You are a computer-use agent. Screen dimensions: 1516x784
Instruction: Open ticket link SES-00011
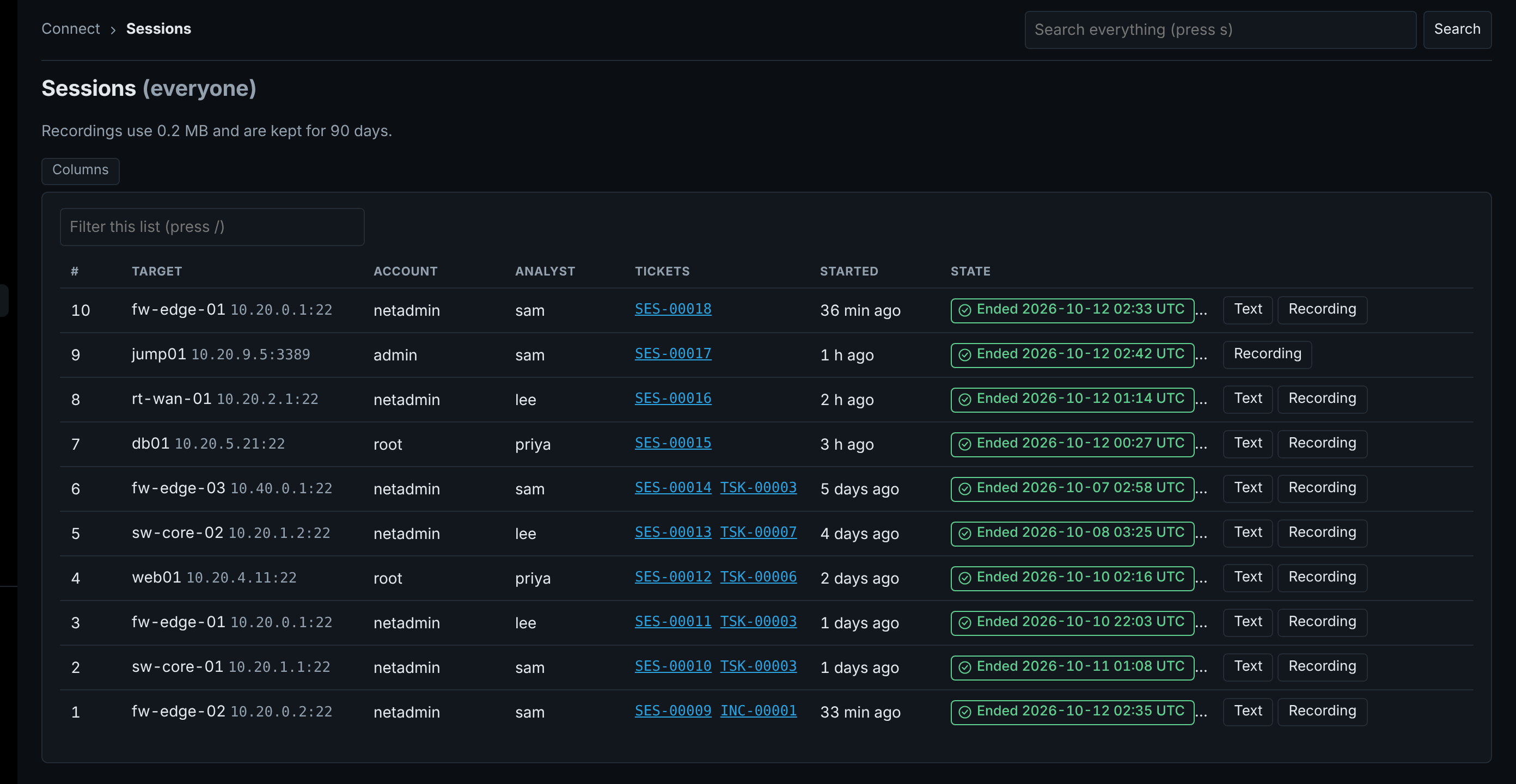click(x=673, y=622)
